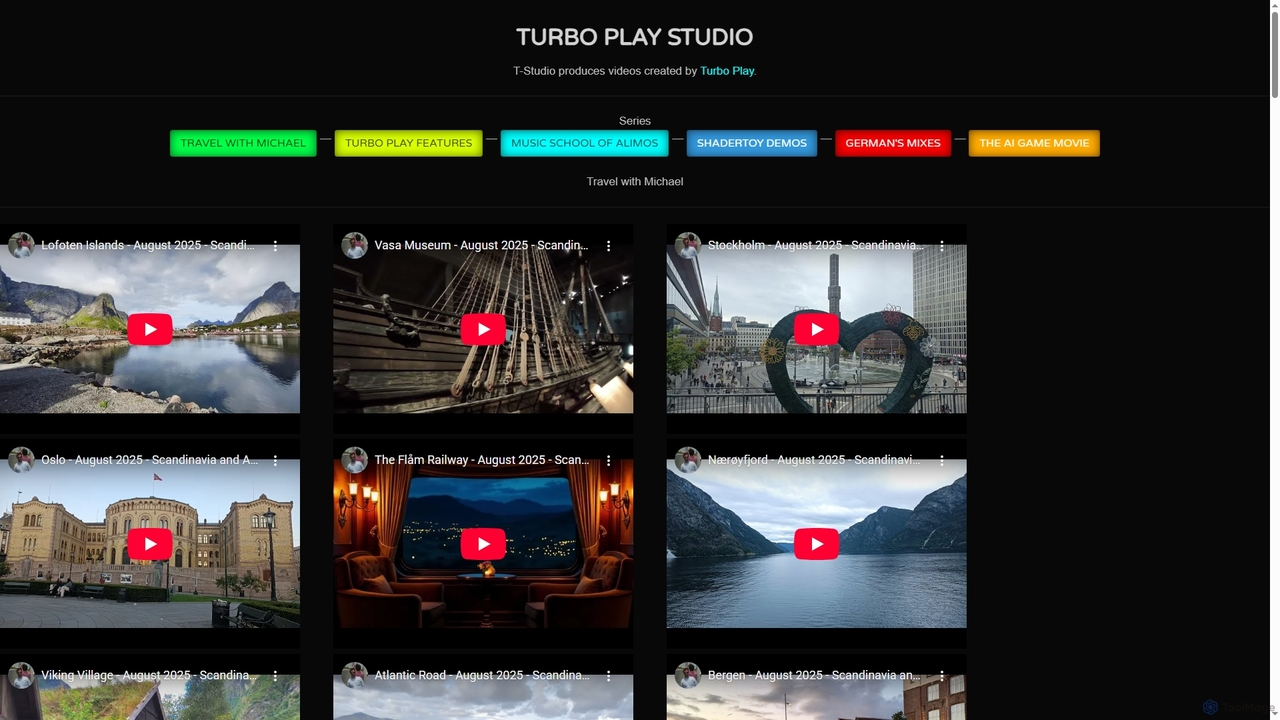Screen dimensions: 1280x720
Task: Follow the Turbo Play link
Action: pyautogui.click(x=727, y=71)
